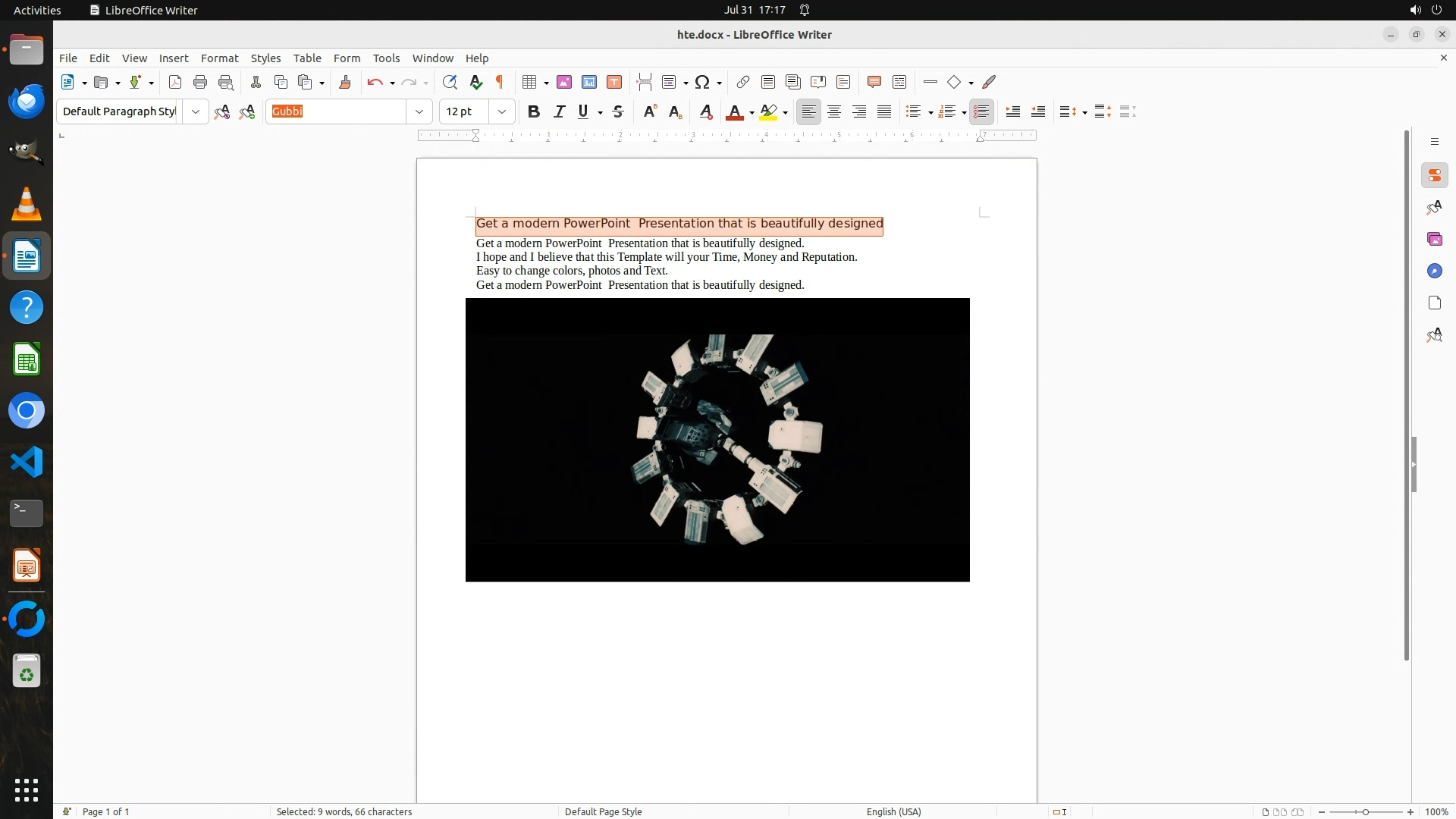This screenshot has height=819, width=1456.
Task: Click the zoom slider in the status bar
Action: (x=1365, y=811)
